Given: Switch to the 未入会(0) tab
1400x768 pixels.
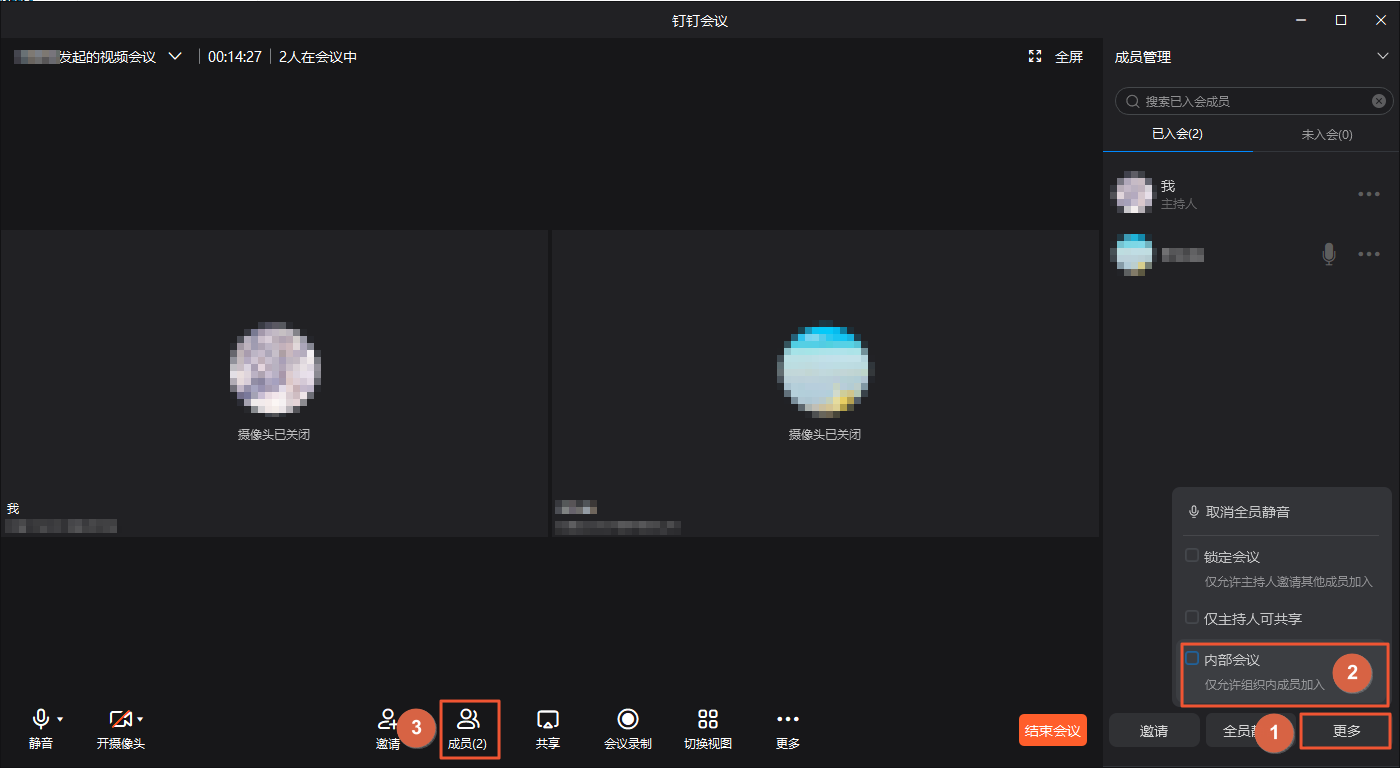Looking at the screenshot, I should click(1327, 134).
